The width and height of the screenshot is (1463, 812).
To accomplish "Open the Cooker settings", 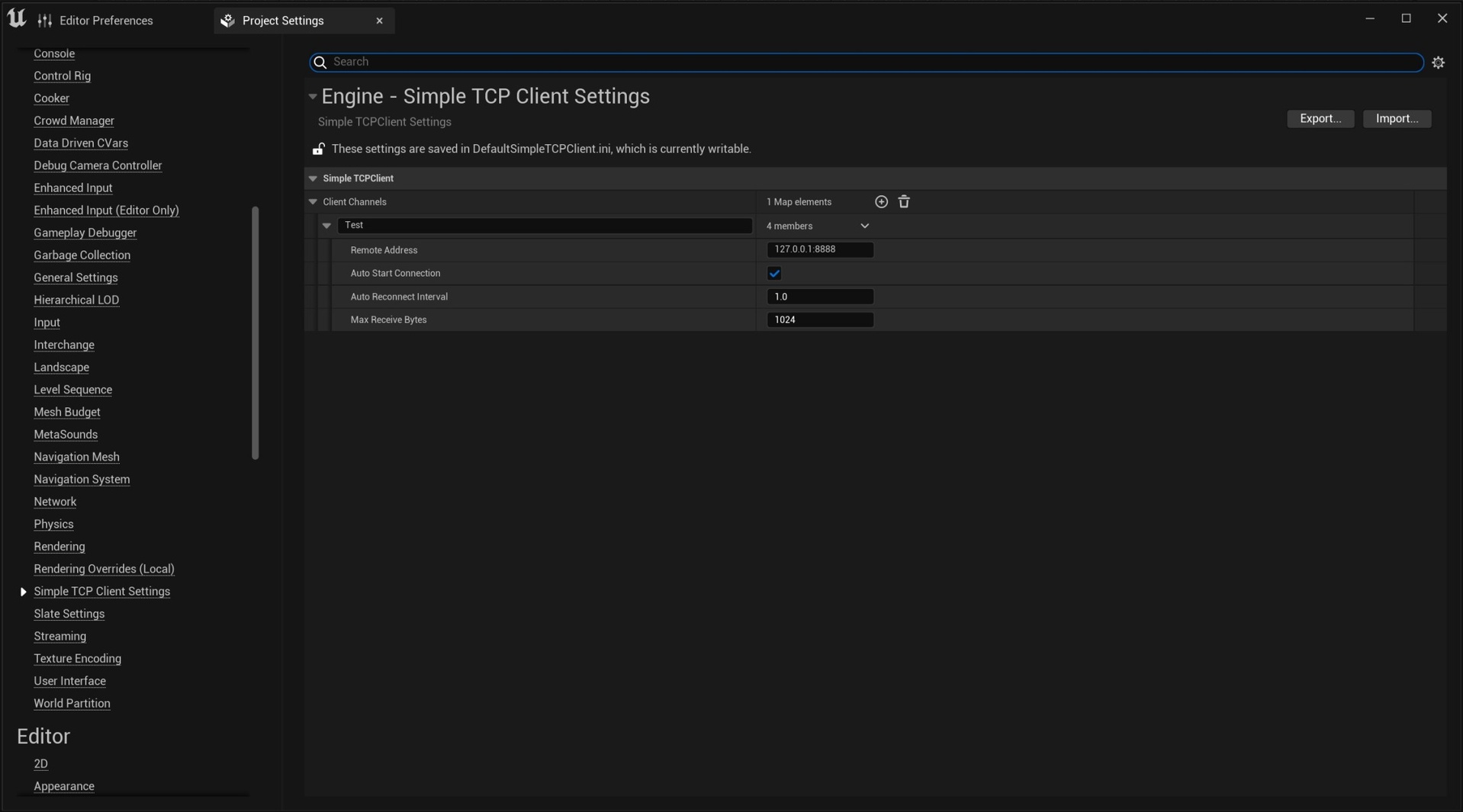I will (x=51, y=98).
